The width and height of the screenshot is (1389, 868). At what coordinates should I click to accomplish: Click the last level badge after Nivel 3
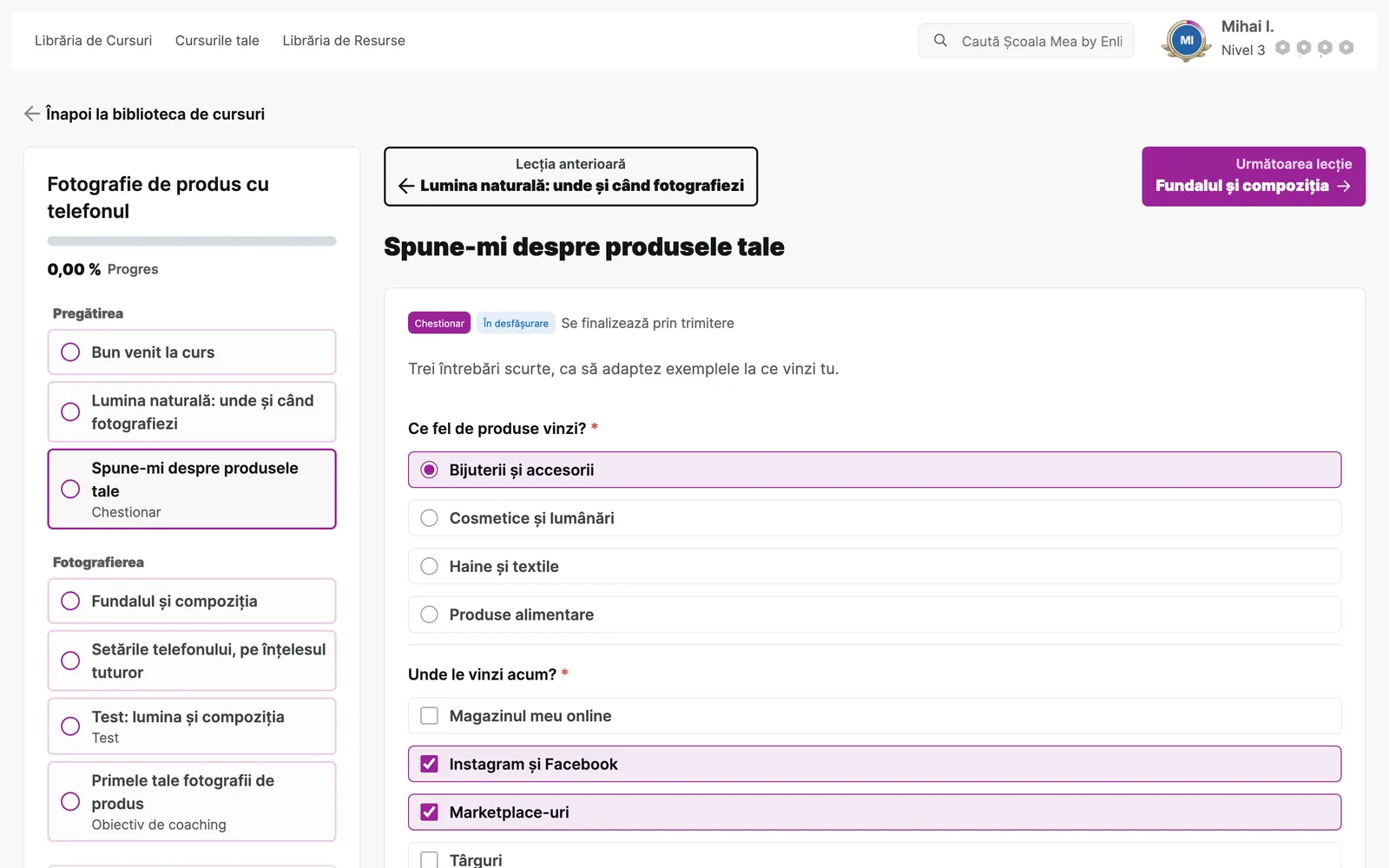(1346, 48)
